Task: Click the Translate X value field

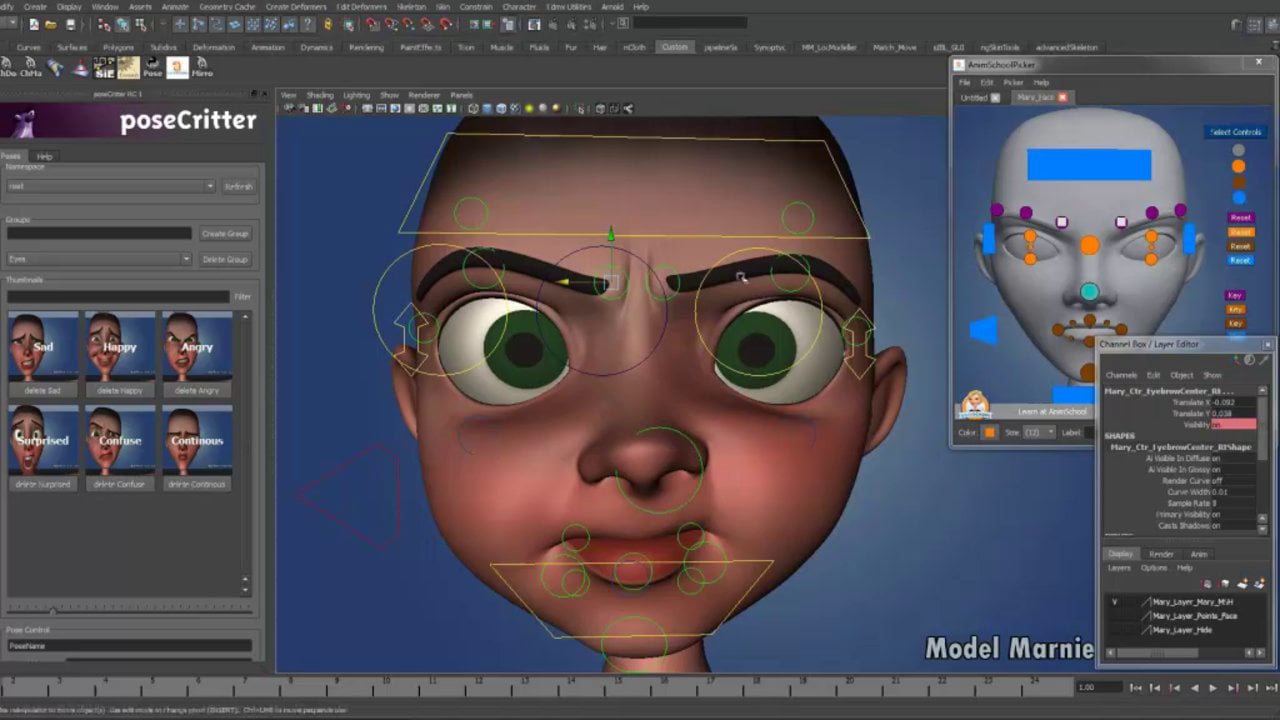Action: click(x=1233, y=402)
